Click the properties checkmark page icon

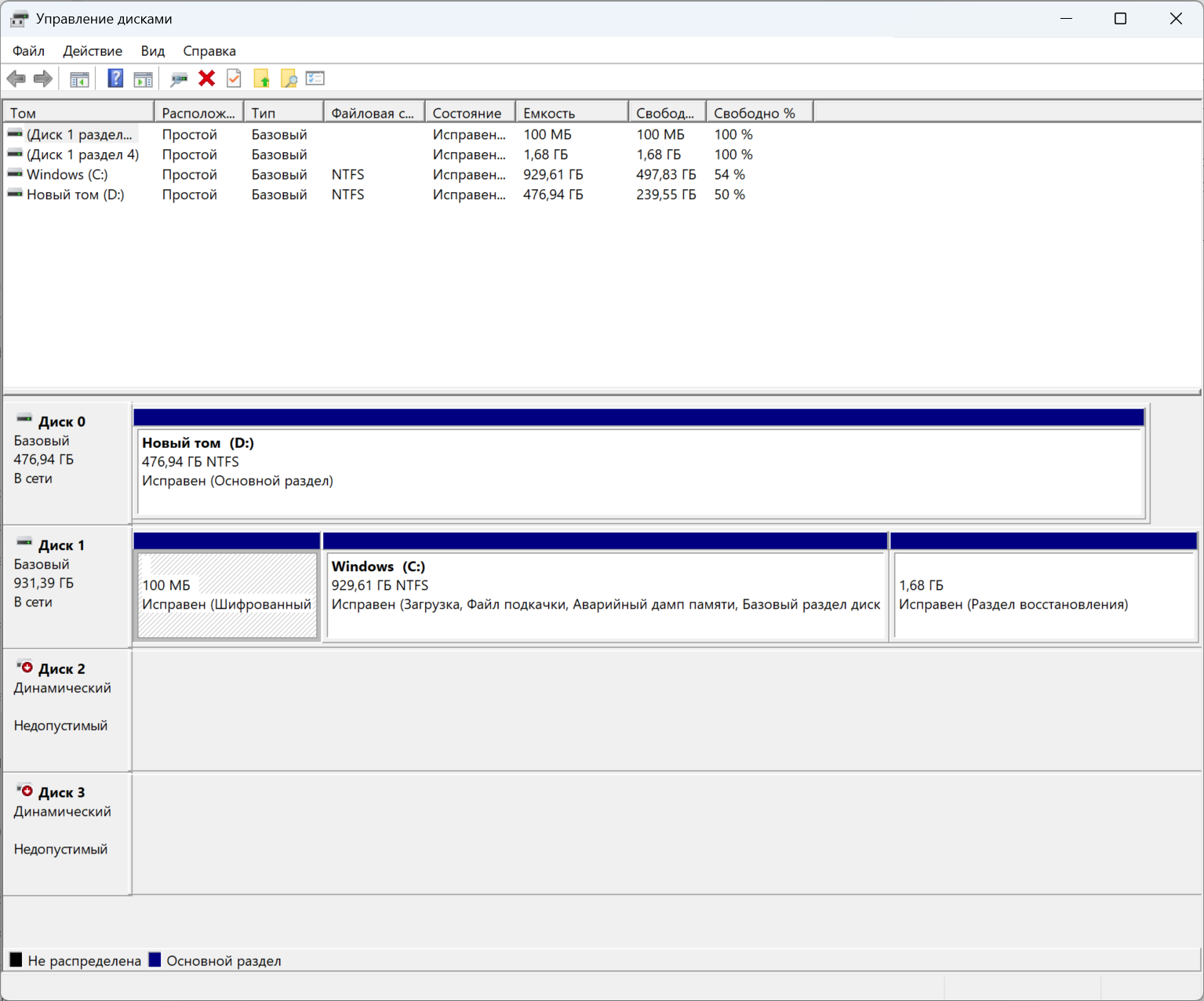click(234, 78)
